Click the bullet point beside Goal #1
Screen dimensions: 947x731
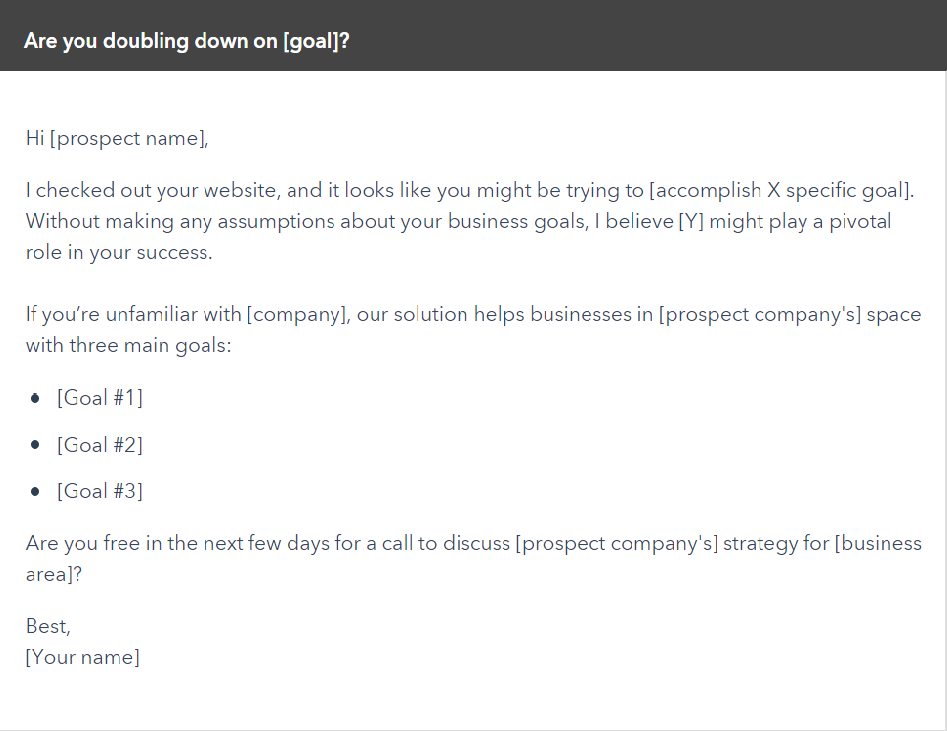[35, 398]
